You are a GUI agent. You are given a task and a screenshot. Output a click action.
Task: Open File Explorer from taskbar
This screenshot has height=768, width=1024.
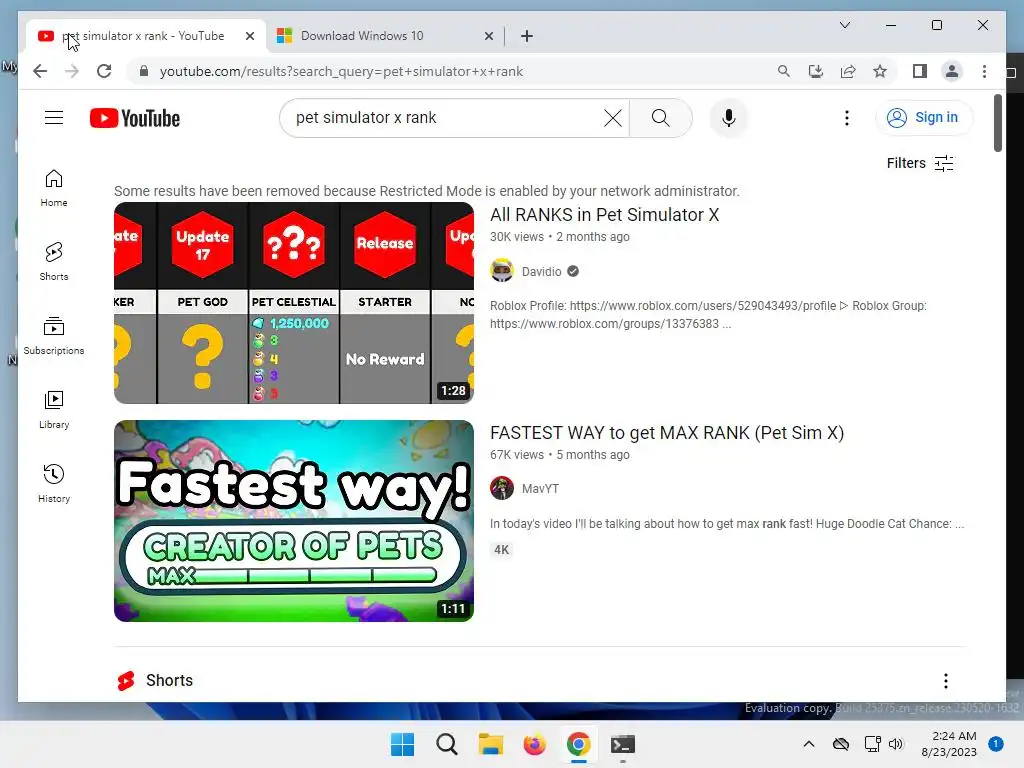490,744
